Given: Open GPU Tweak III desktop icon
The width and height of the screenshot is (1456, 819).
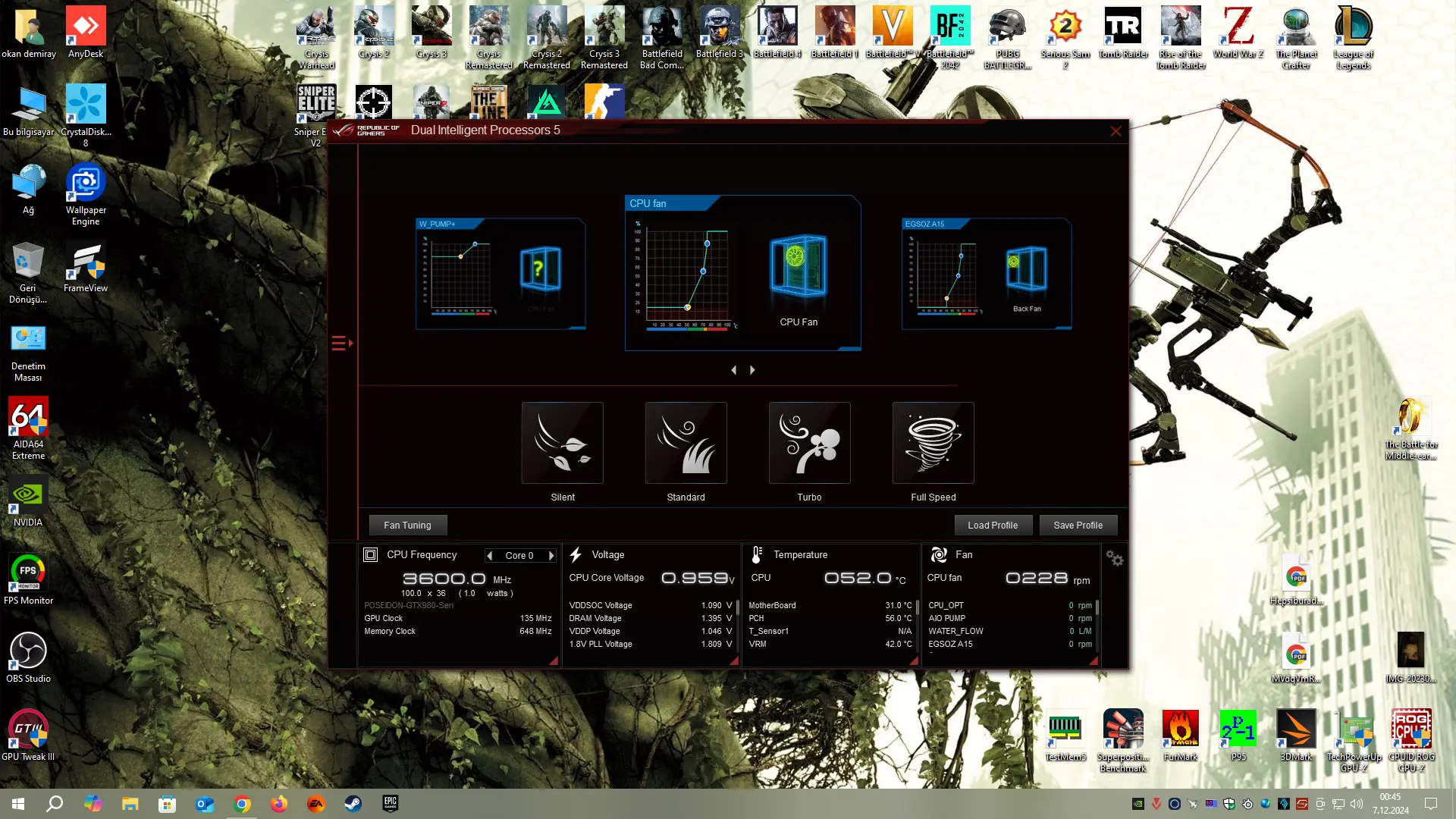Looking at the screenshot, I should (x=28, y=736).
